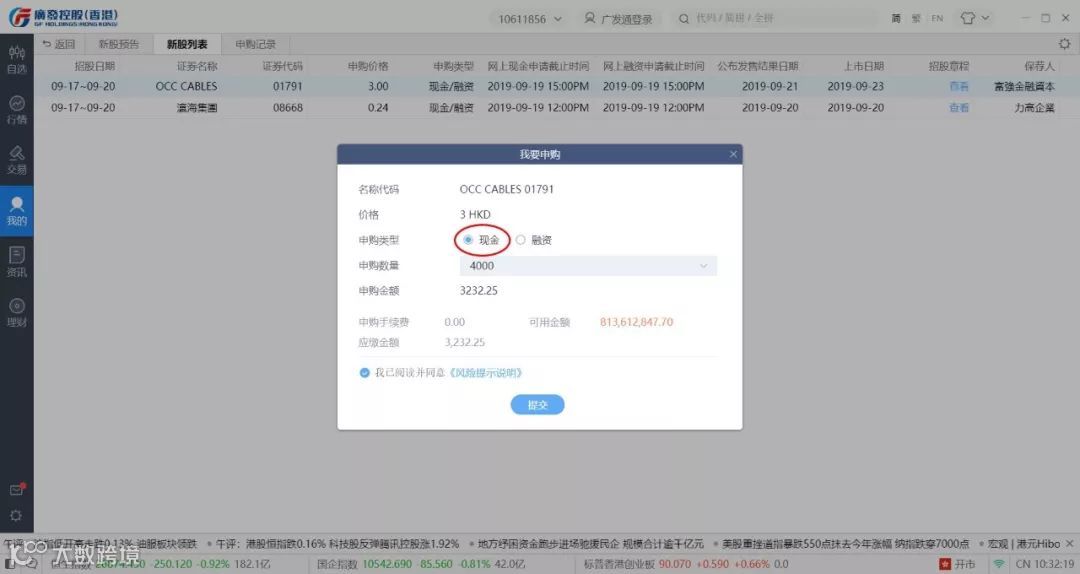Screen dimensions: 1080x574
Task: Open the 资讯 news sidebar icon
Action: pyautogui.click(x=17, y=262)
